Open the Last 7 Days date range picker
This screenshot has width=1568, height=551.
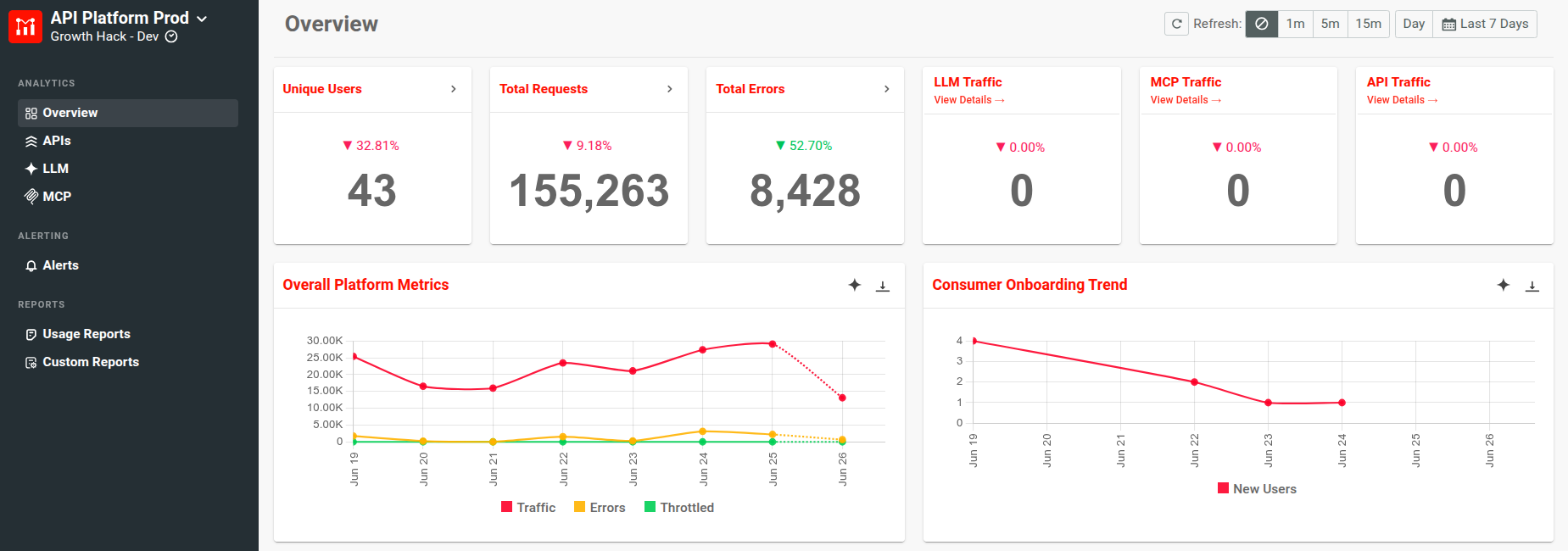click(1485, 24)
